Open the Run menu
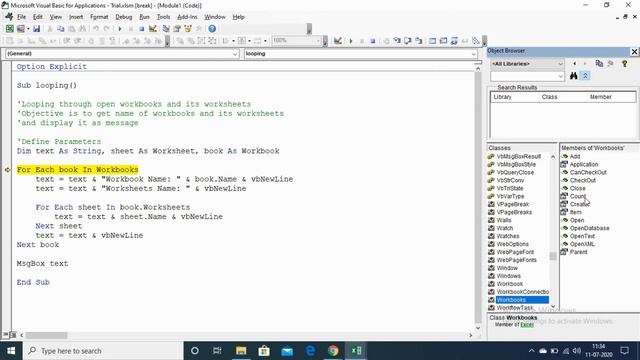Viewport: 640px width, 360px height. pyautogui.click(x=144, y=17)
